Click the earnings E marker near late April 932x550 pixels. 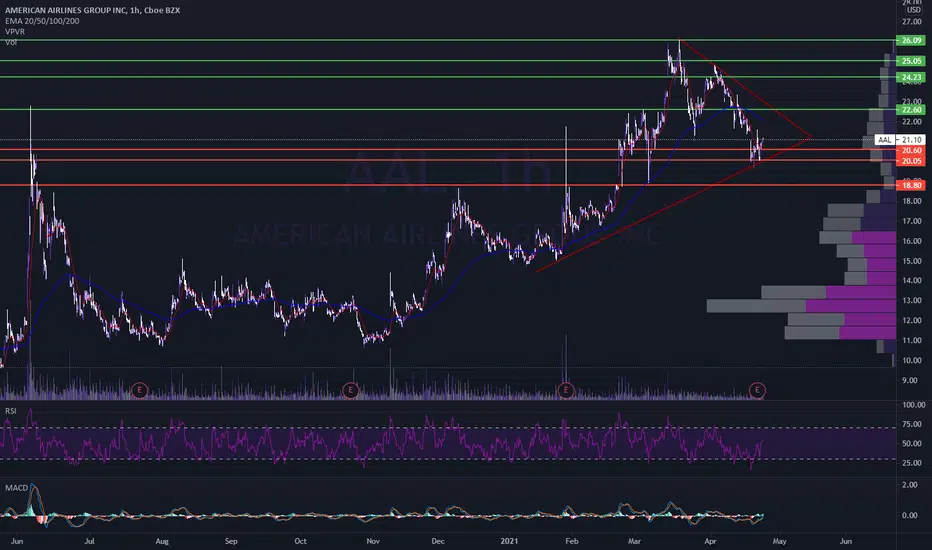757,390
